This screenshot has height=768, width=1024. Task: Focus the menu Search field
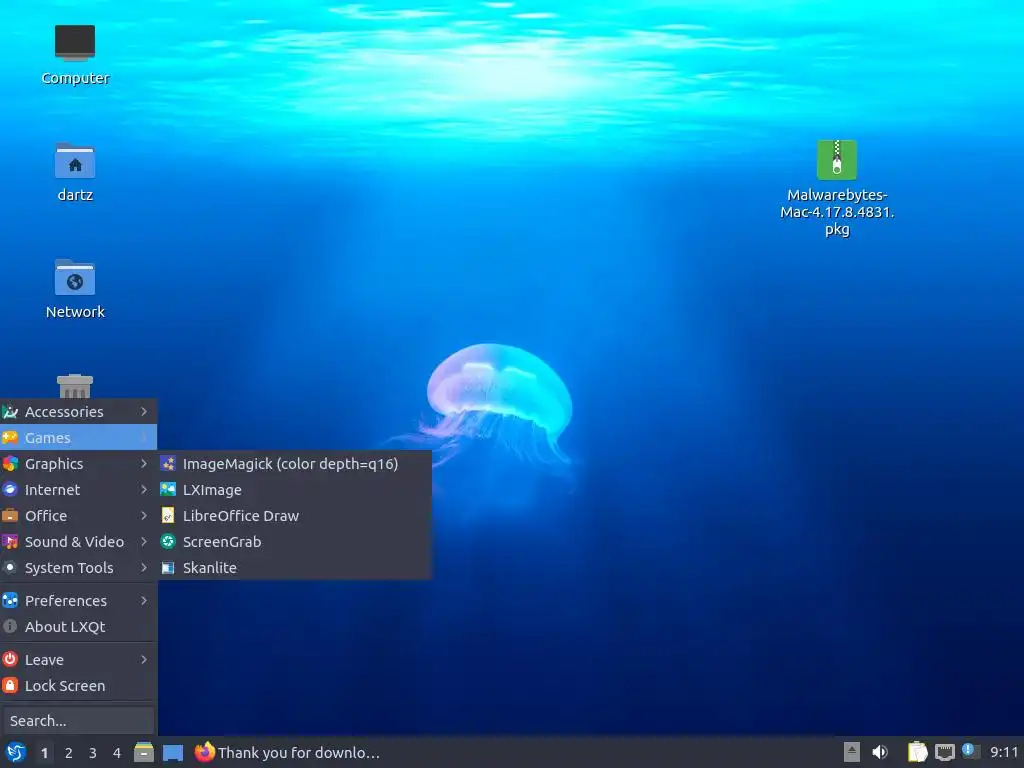[x=78, y=721]
